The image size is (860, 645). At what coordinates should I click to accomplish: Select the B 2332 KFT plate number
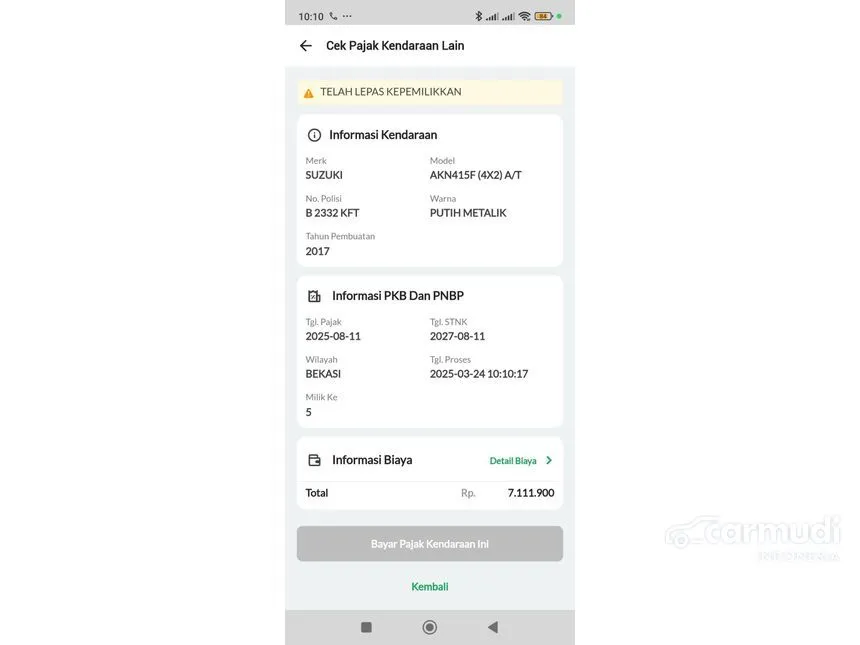point(332,213)
